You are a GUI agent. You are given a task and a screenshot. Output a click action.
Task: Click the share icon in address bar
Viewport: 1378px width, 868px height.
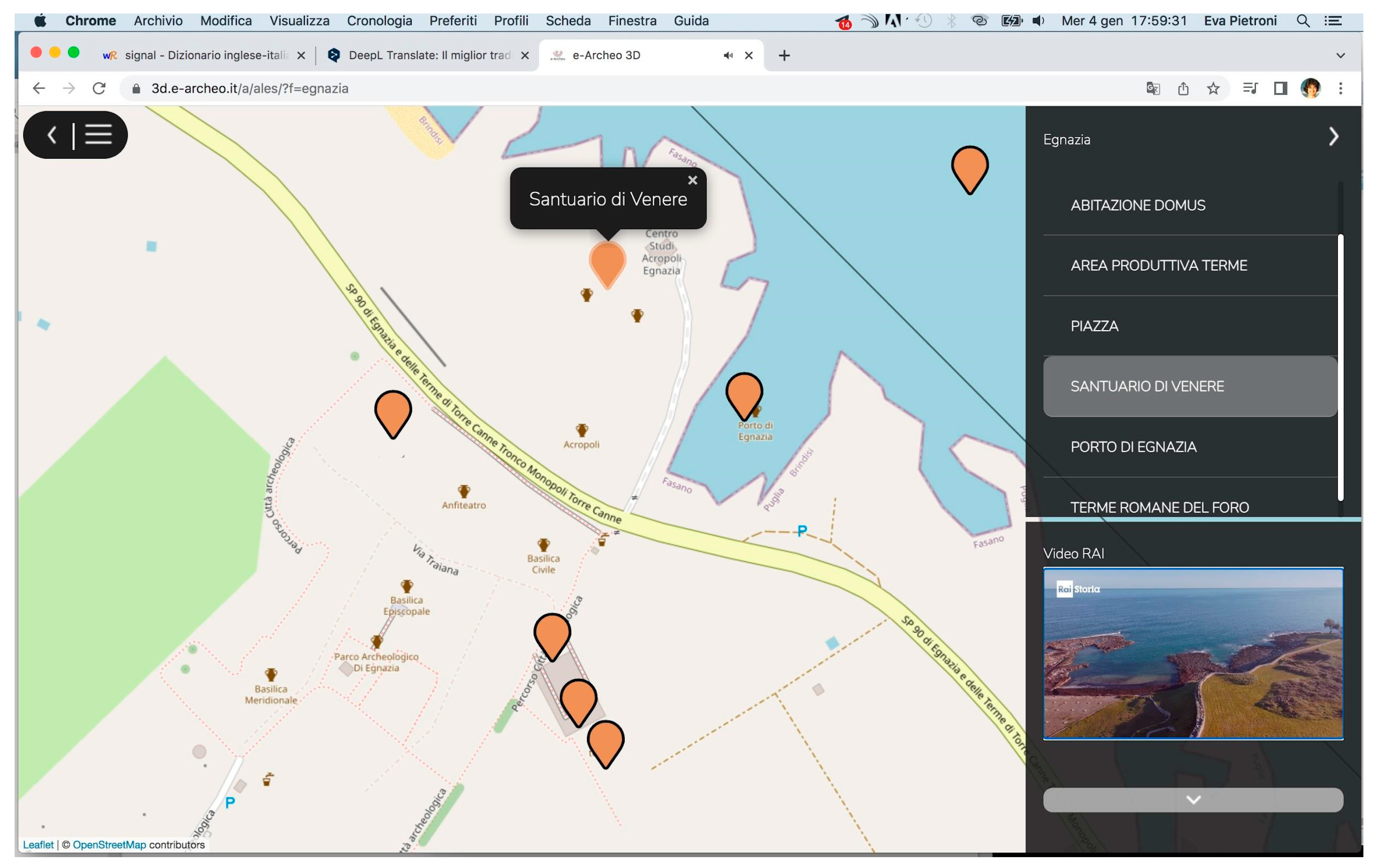click(1184, 89)
